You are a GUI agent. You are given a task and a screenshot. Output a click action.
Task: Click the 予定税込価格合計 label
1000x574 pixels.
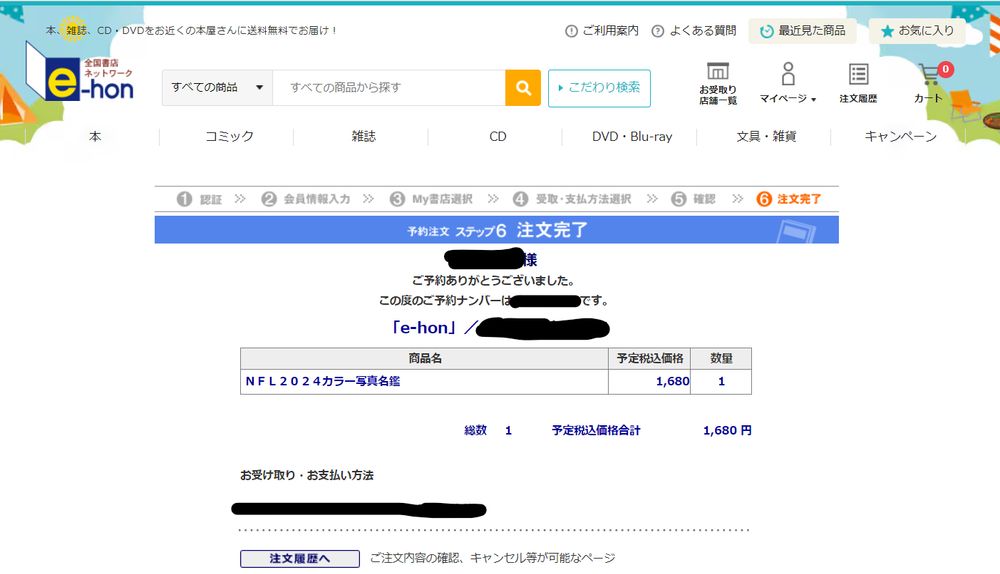(x=596, y=430)
